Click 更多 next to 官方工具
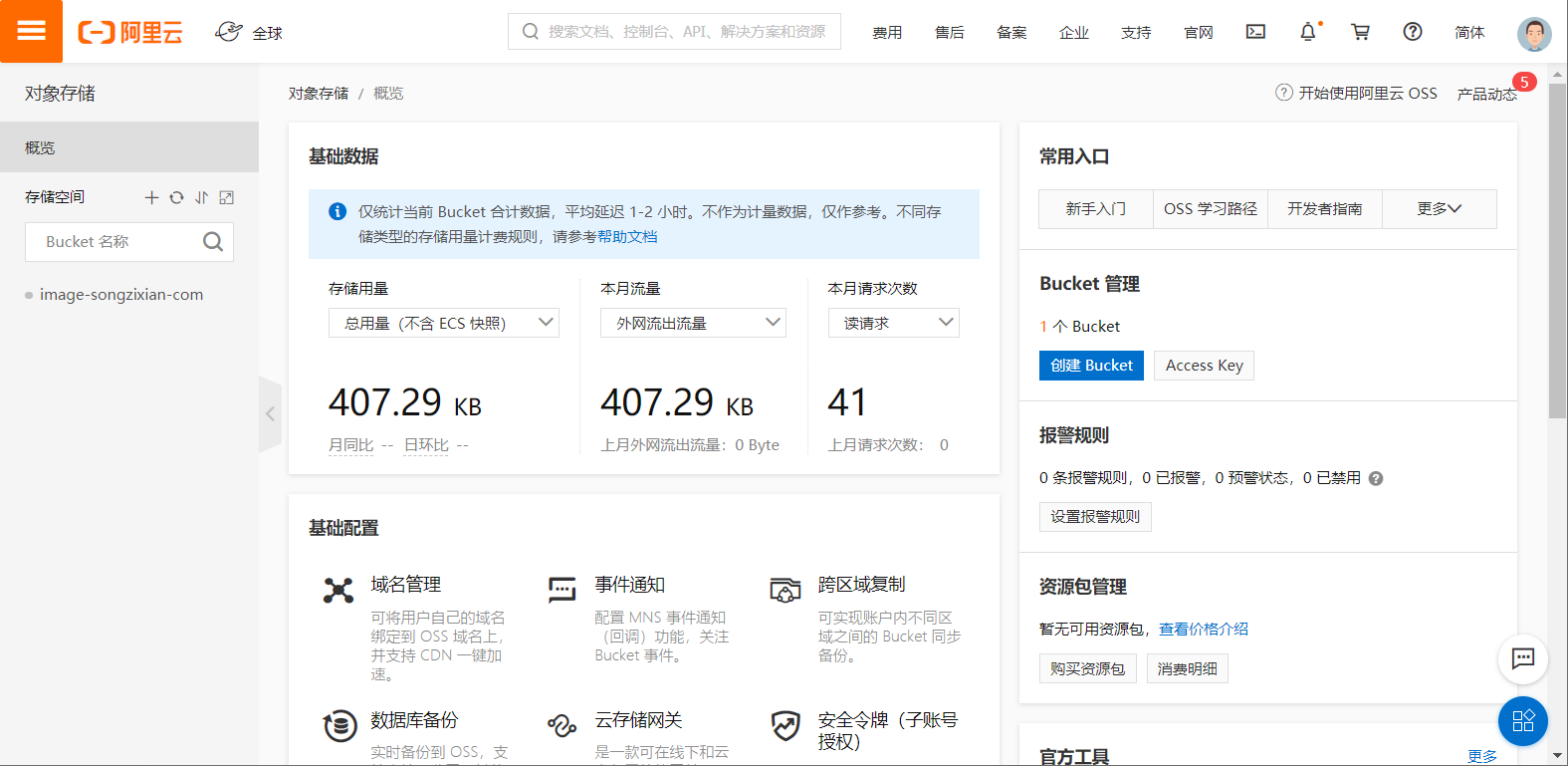The width and height of the screenshot is (1568, 766). point(1482,756)
